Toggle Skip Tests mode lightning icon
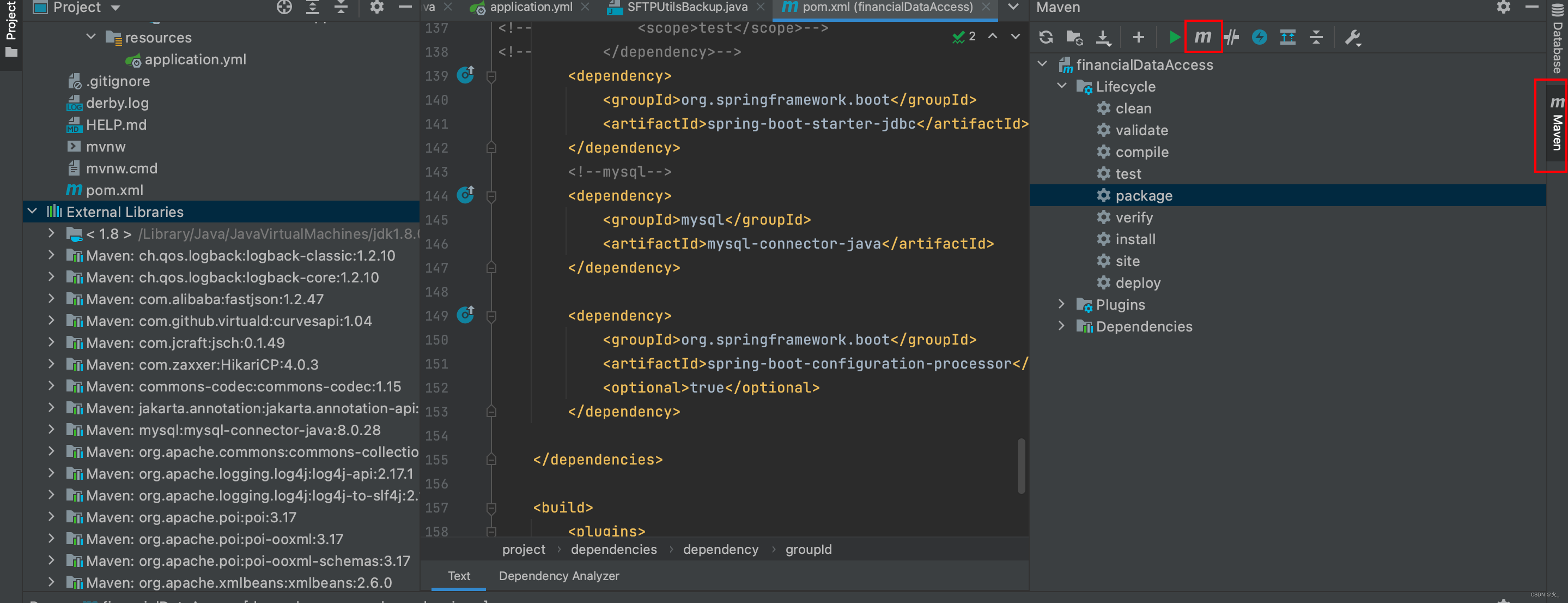The height and width of the screenshot is (603, 1568). coord(1259,37)
